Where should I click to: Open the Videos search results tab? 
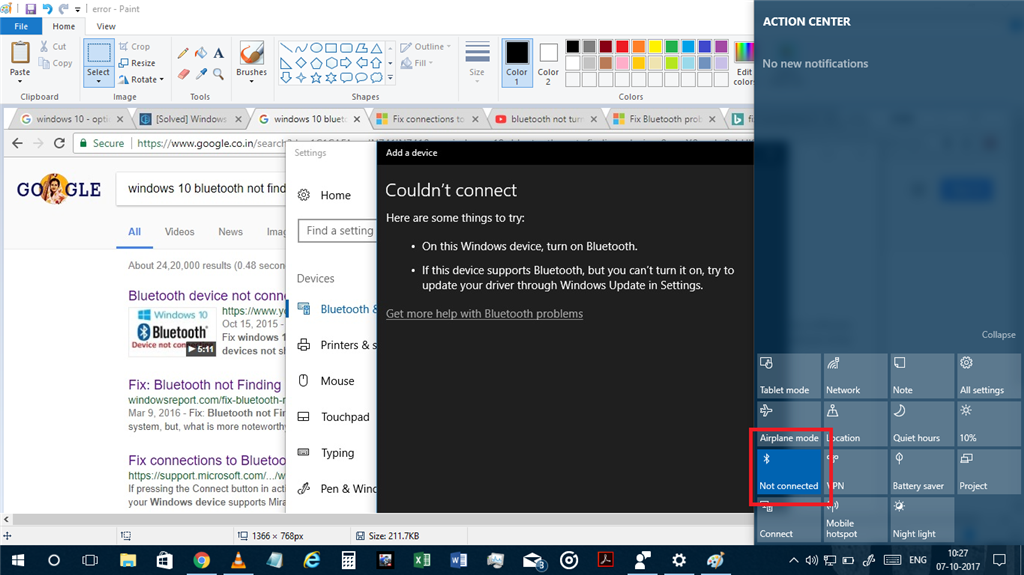pyautogui.click(x=180, y=231)
